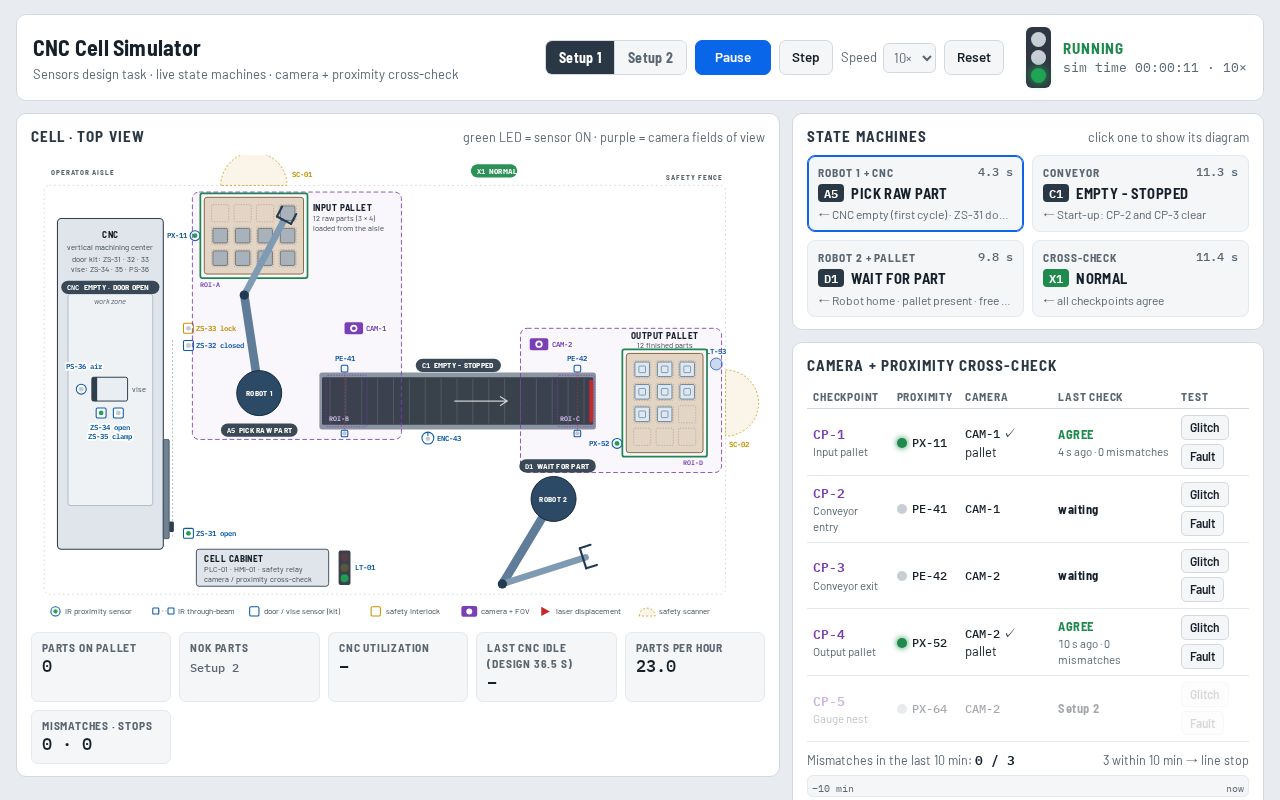Trigger Glitch for CP-2 Conveyor entry
Image resolution: width=1280 pixels, height=800 pixels.
point(1205,495)
